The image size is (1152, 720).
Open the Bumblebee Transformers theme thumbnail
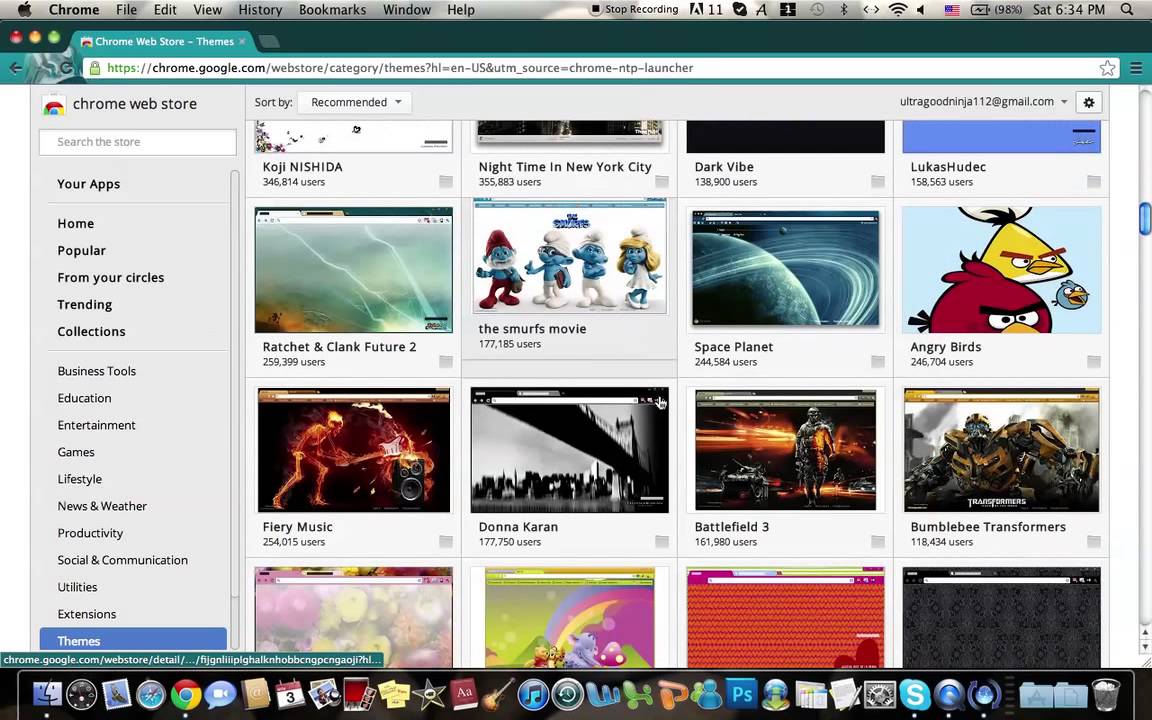(1001, 450)
